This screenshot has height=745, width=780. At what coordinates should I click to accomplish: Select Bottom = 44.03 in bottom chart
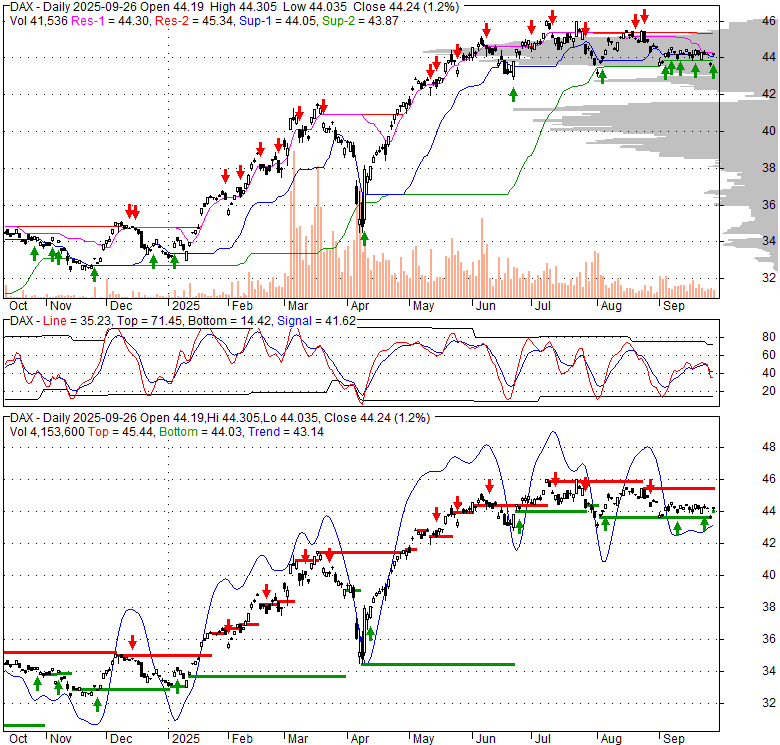coord(200,432)
